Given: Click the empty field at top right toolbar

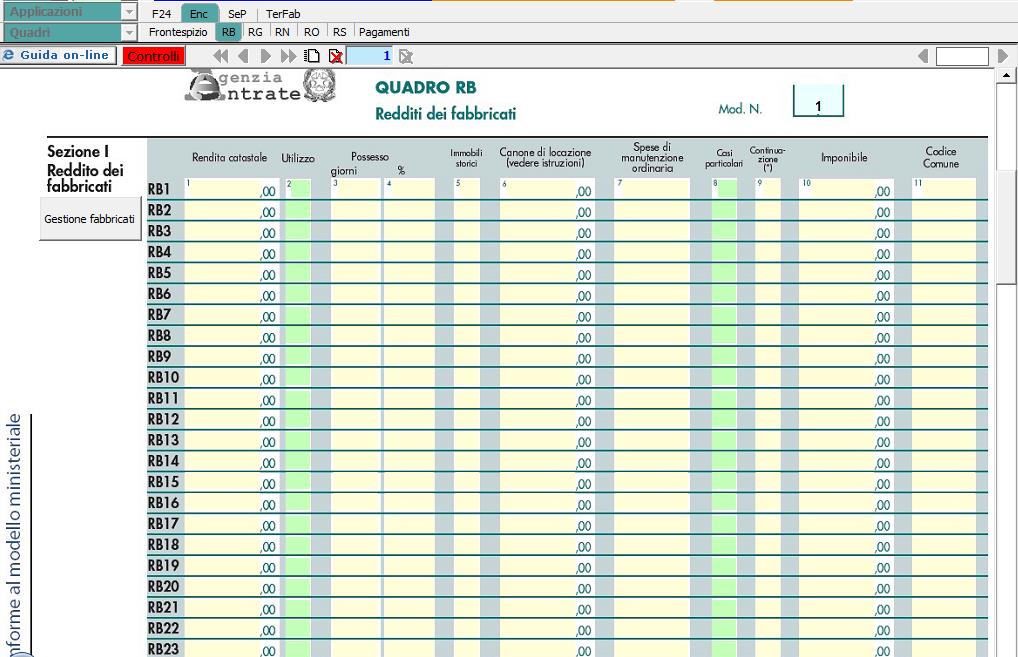Looking at the screenshot, I should [962, 56].
